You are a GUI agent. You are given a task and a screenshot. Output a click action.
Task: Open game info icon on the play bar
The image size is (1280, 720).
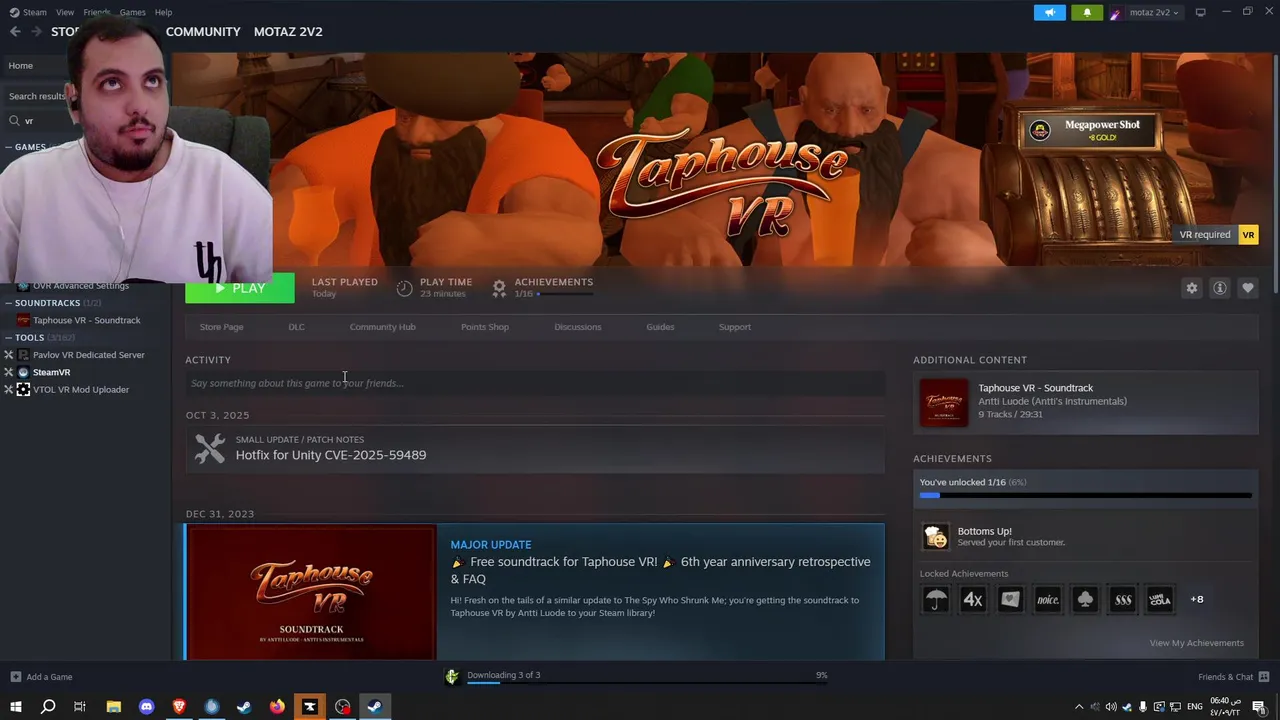click(x=1219, y=288)
